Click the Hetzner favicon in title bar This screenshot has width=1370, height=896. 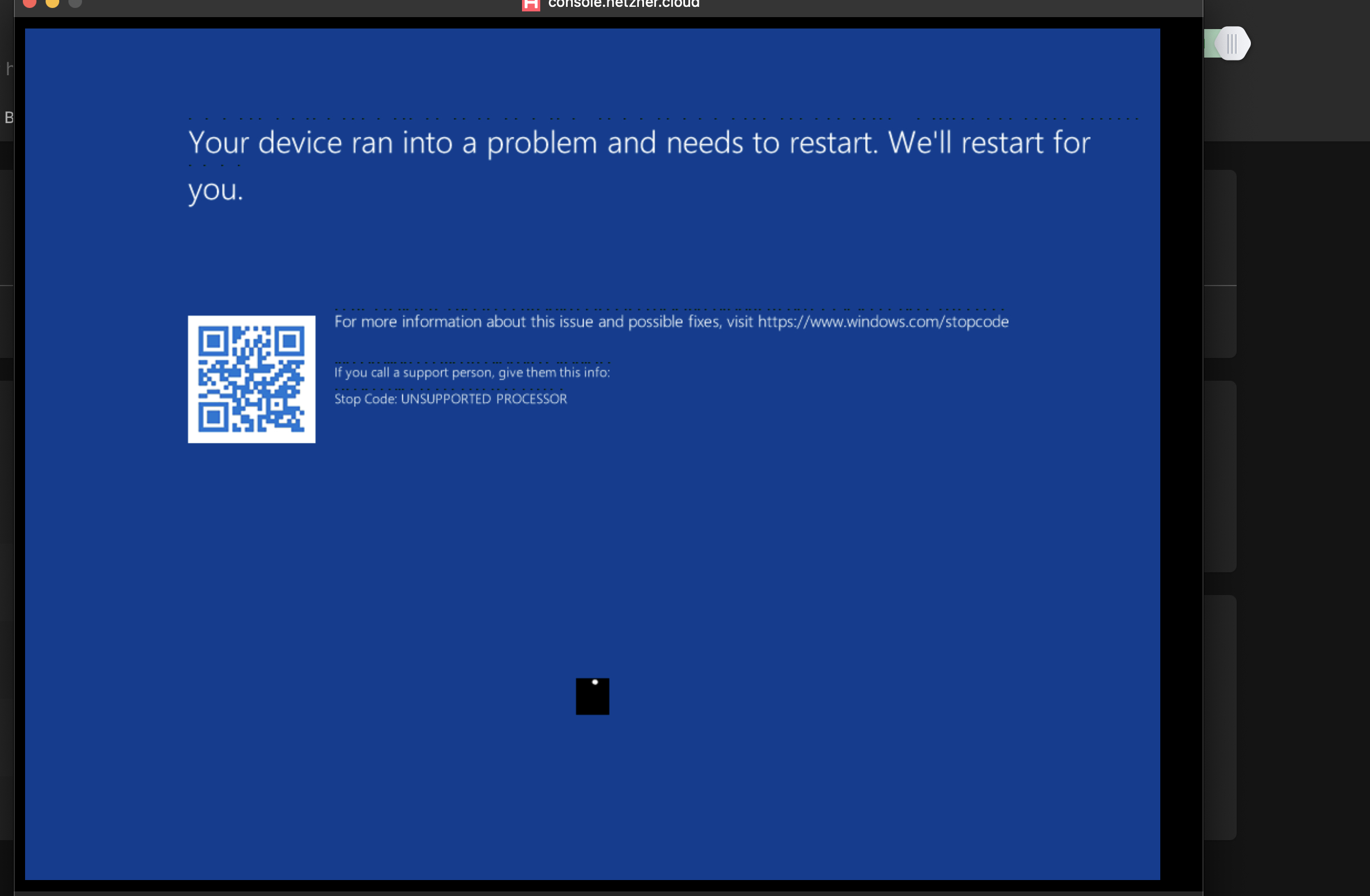tap(530, 4)
